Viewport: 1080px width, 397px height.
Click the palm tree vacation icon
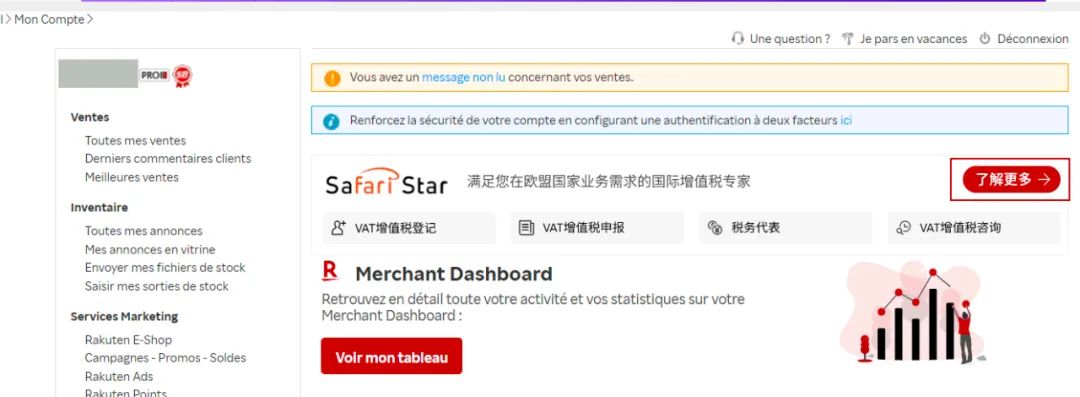pos(848,39)
